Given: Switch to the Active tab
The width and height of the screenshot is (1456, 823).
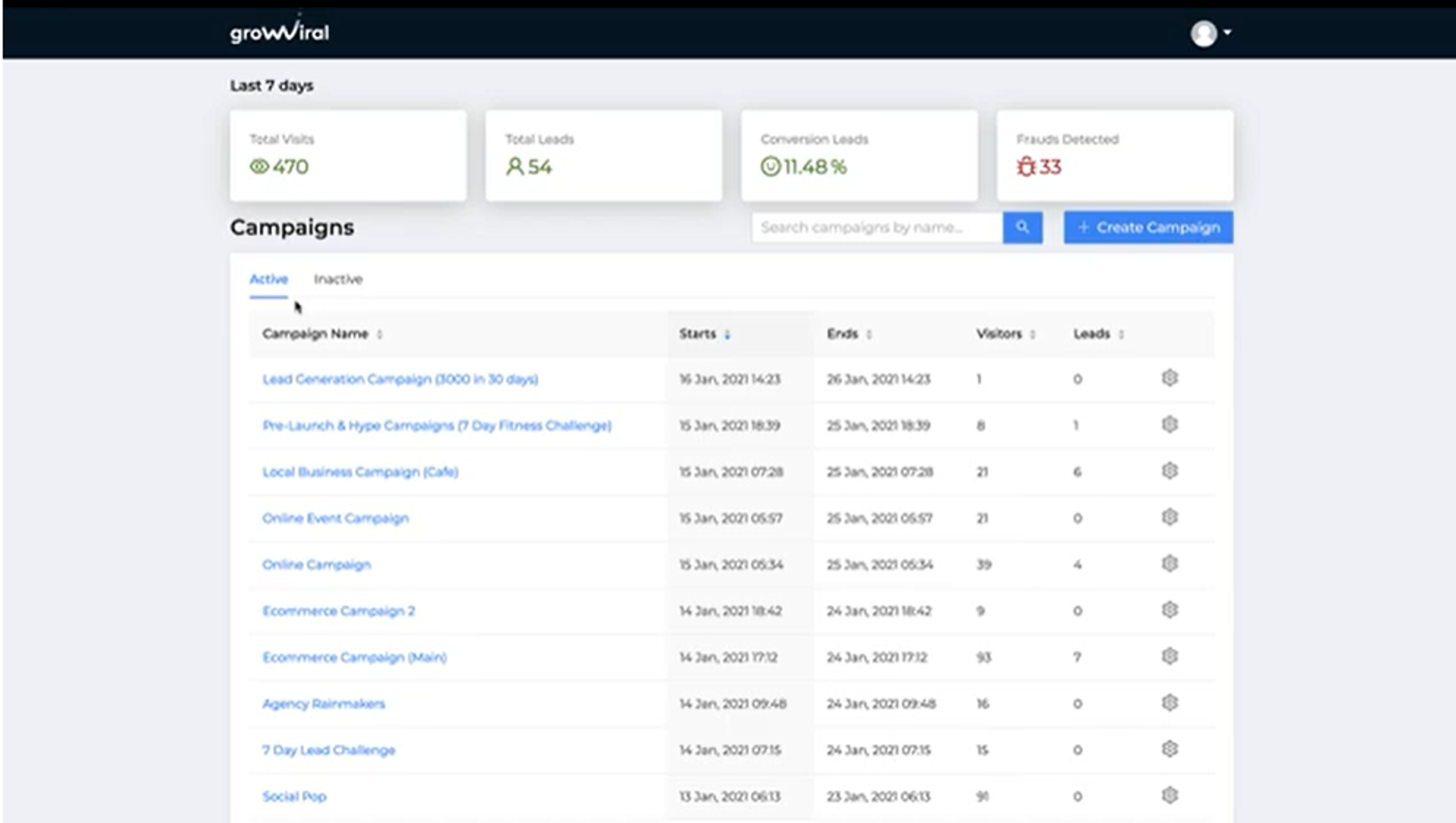Looking at the screenshot, I should (x=268, y=279).
